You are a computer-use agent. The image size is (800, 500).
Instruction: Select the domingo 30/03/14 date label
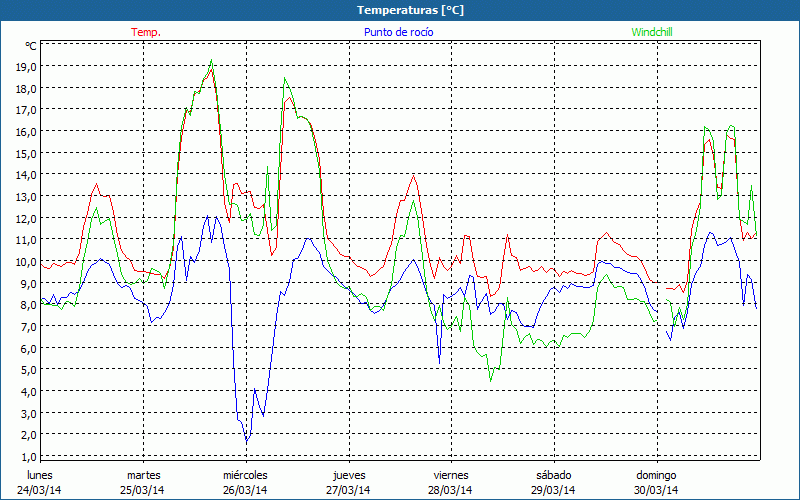tap(656, 482)
